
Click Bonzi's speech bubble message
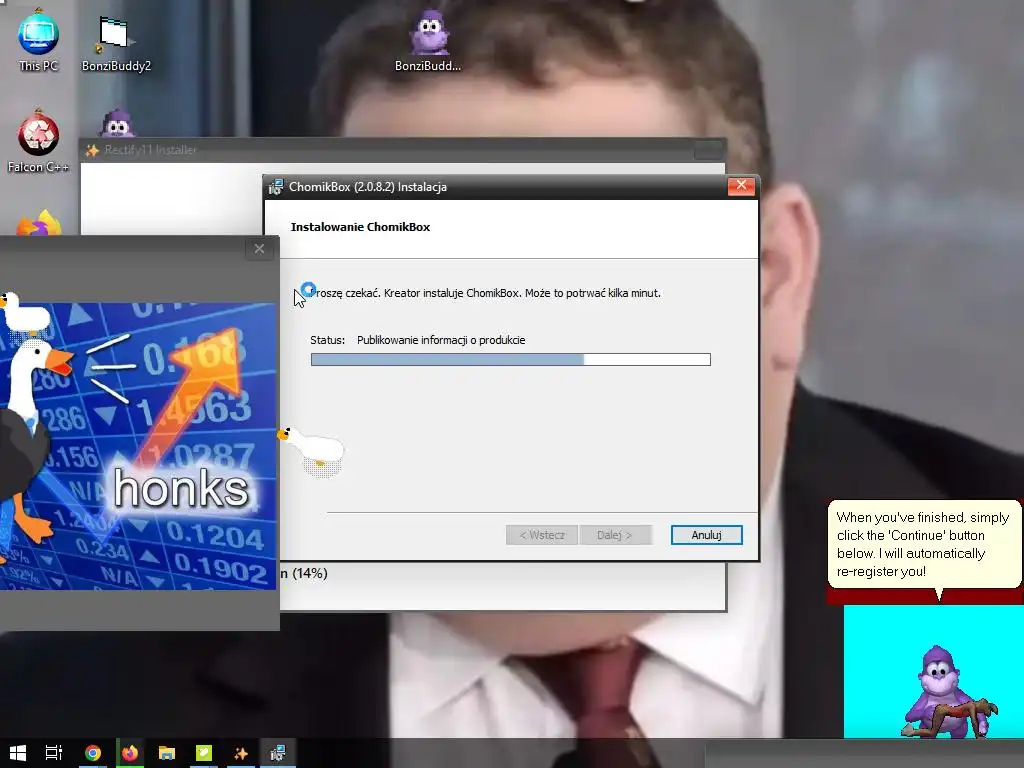coord(923,544)
